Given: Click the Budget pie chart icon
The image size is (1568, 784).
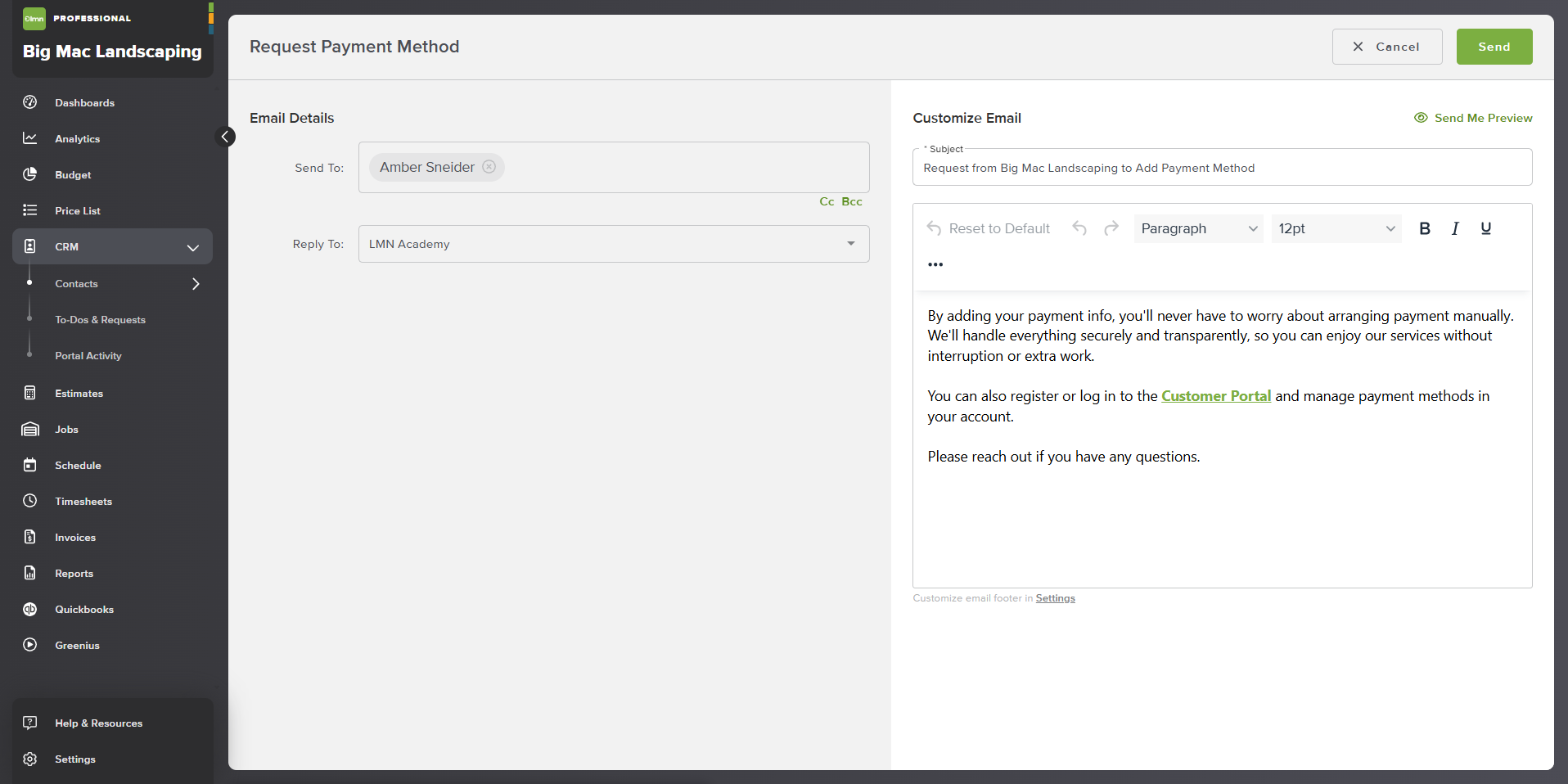Looking at the screenshot, I should (x=30, y=174).
